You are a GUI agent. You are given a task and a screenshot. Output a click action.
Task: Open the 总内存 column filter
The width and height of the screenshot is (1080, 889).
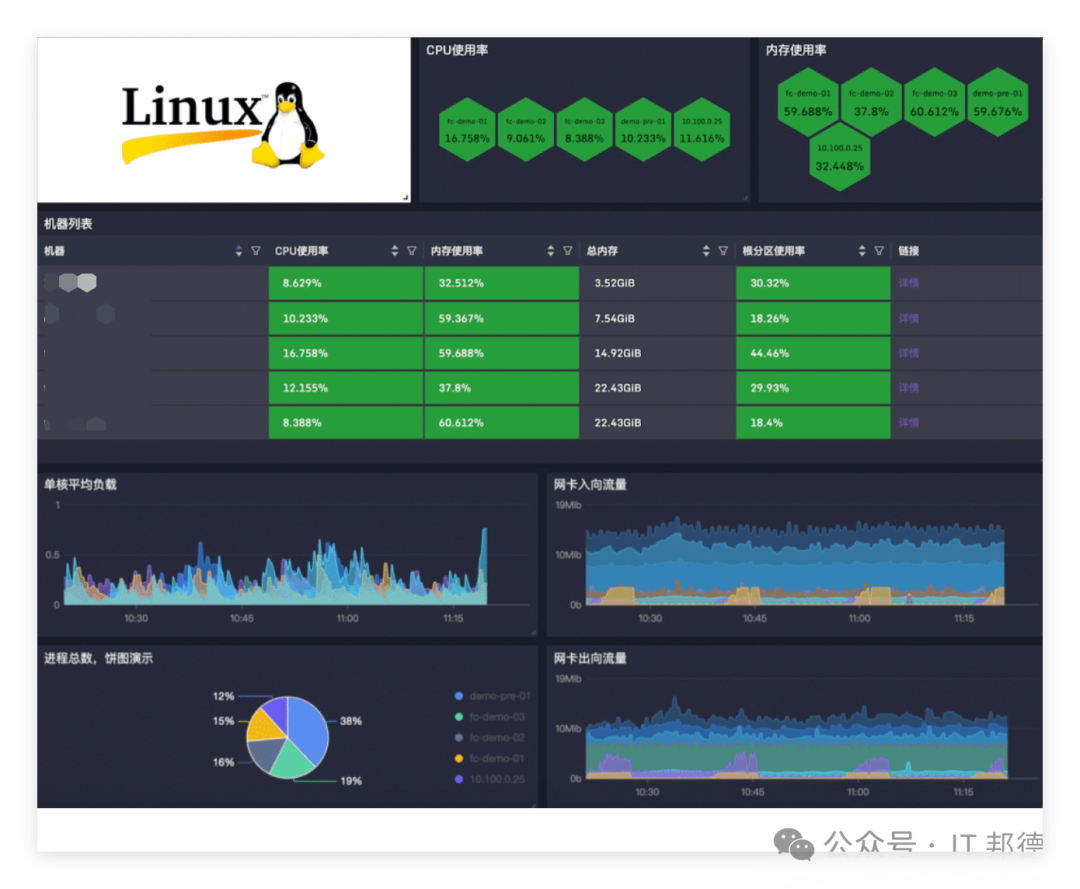tap(723, 251)
